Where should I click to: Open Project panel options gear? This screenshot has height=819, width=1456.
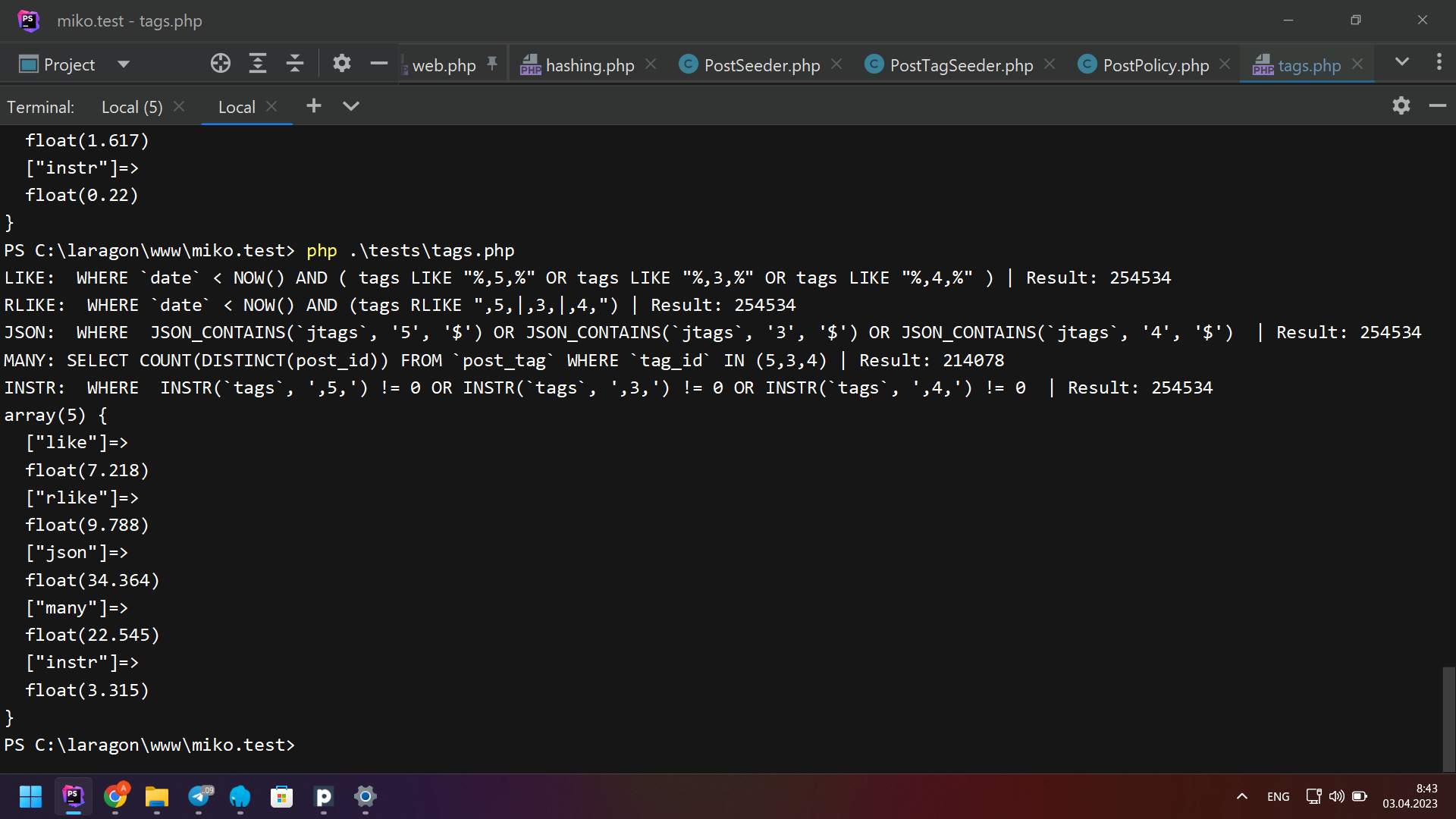[x=342, y=64]
